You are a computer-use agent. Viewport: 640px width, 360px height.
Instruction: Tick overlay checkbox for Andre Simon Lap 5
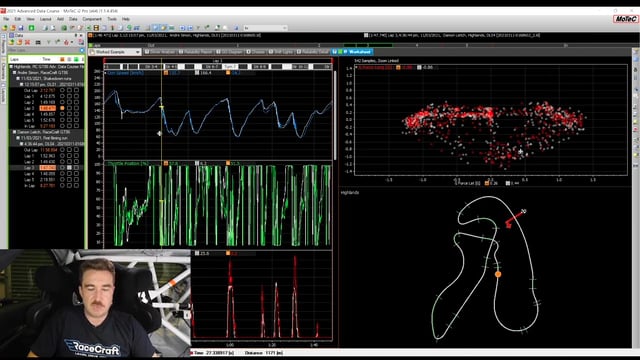(x=69, y=120)
